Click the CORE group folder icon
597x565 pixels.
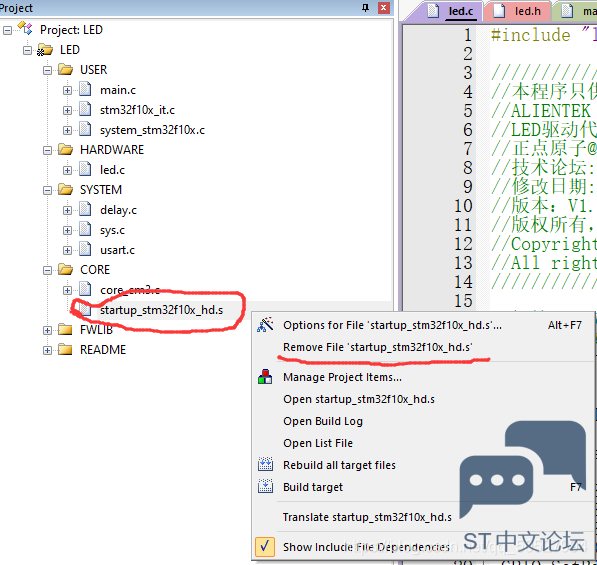(65, 269)
